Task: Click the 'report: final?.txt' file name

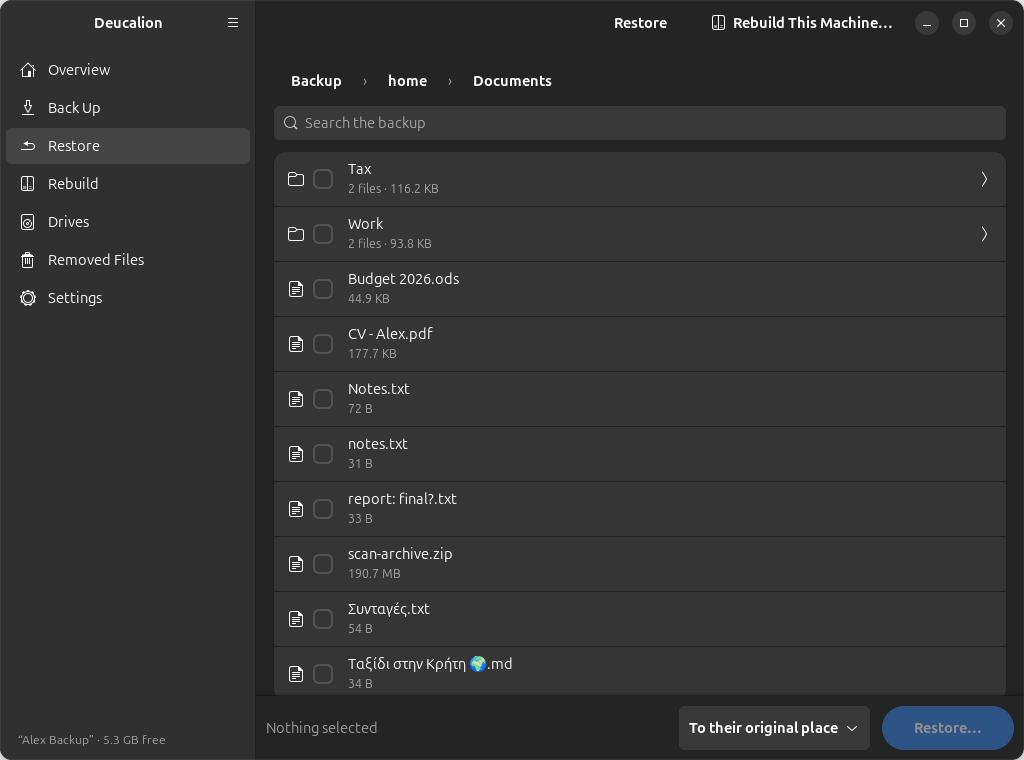Action: pyautogui.click(x=402, y=499)
